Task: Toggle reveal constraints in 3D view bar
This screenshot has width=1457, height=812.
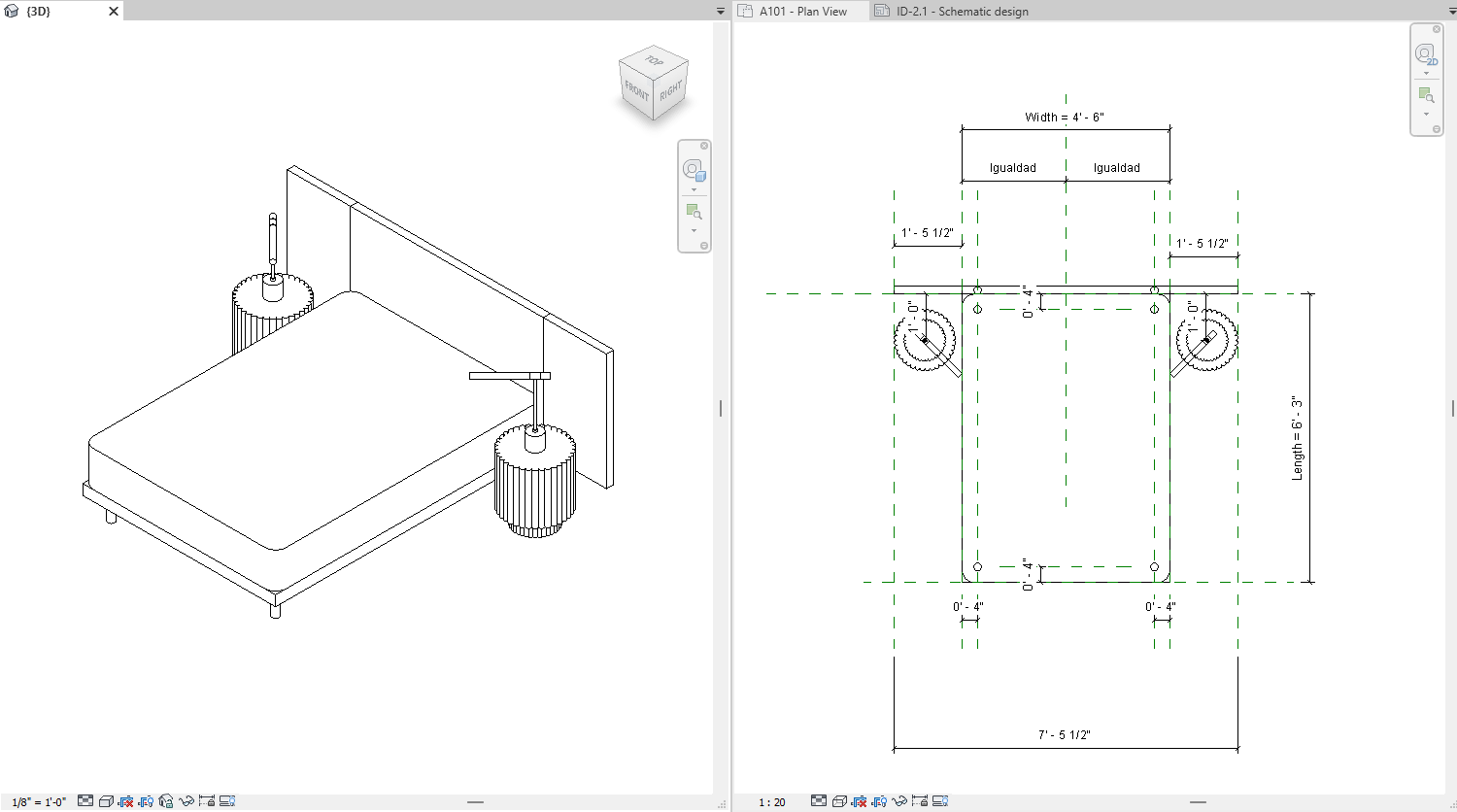Action: pyautogui.click(x=207, y=800)
